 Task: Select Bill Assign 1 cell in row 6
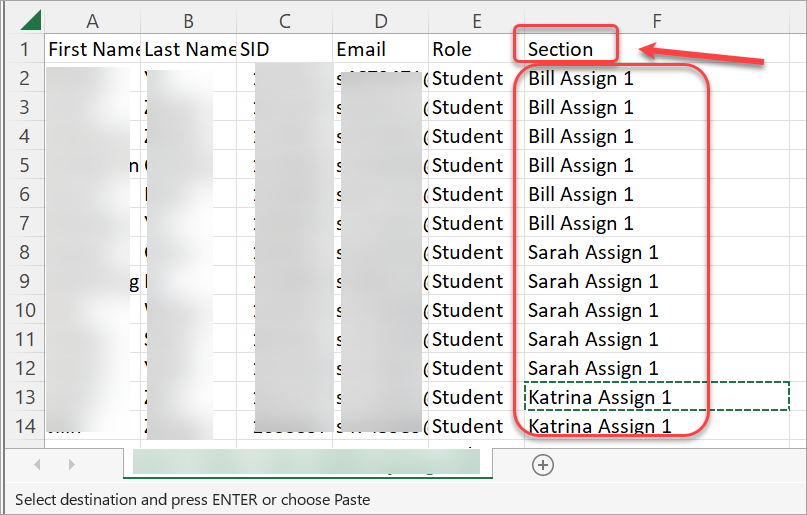(657, 193)
